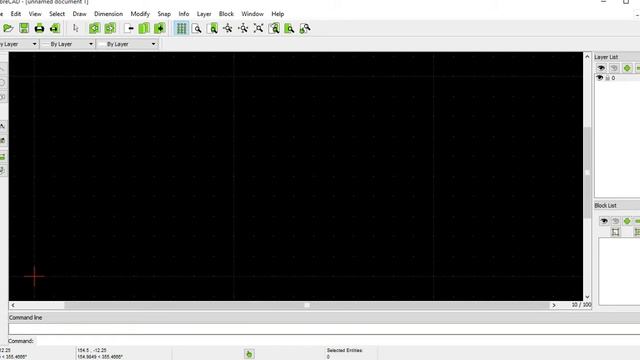Open the Modify menu
Image resolution: width=640 pixels, height=360 pixels.
click(x=140, y=14)
